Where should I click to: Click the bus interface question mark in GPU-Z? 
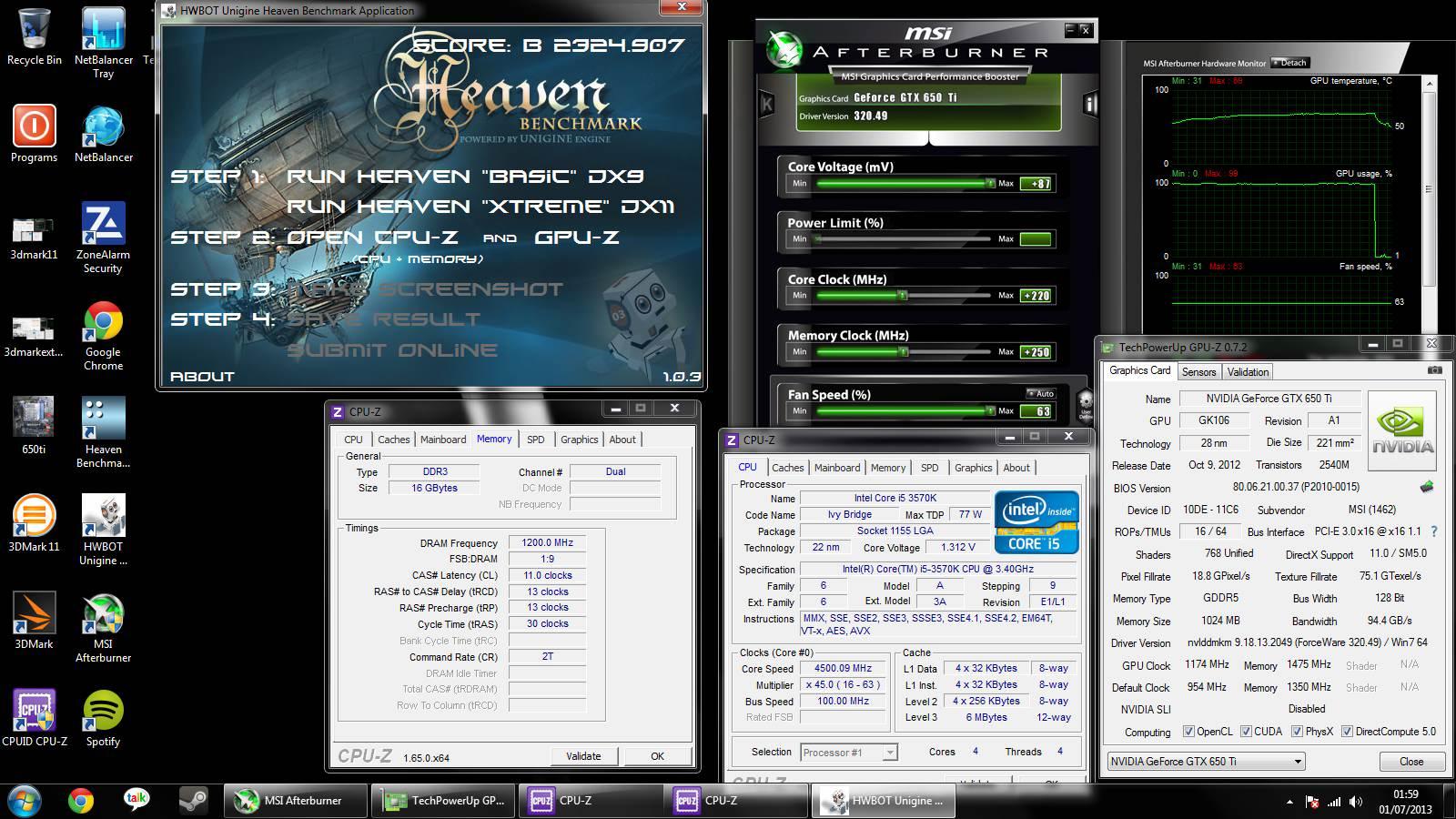pyautogui.click(x=1435, y=531)
